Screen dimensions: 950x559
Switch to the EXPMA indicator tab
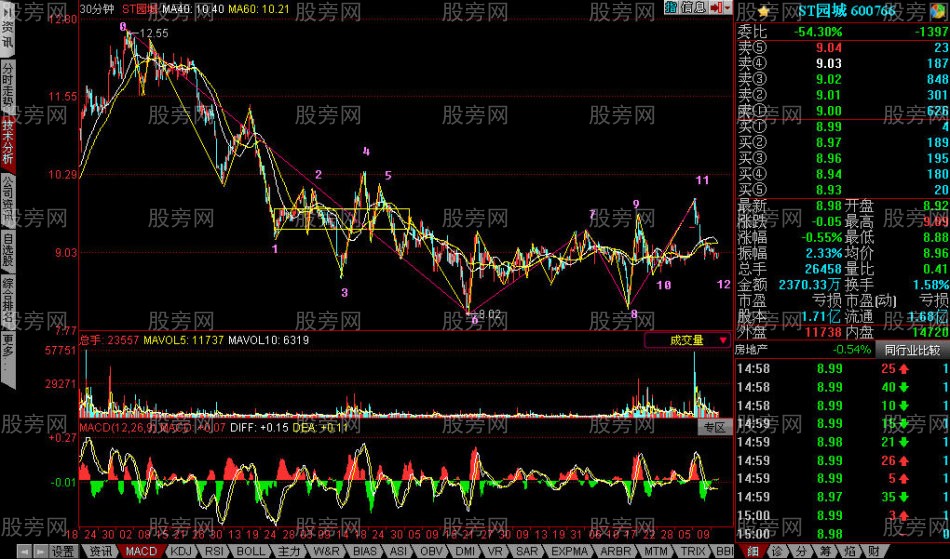570,552
